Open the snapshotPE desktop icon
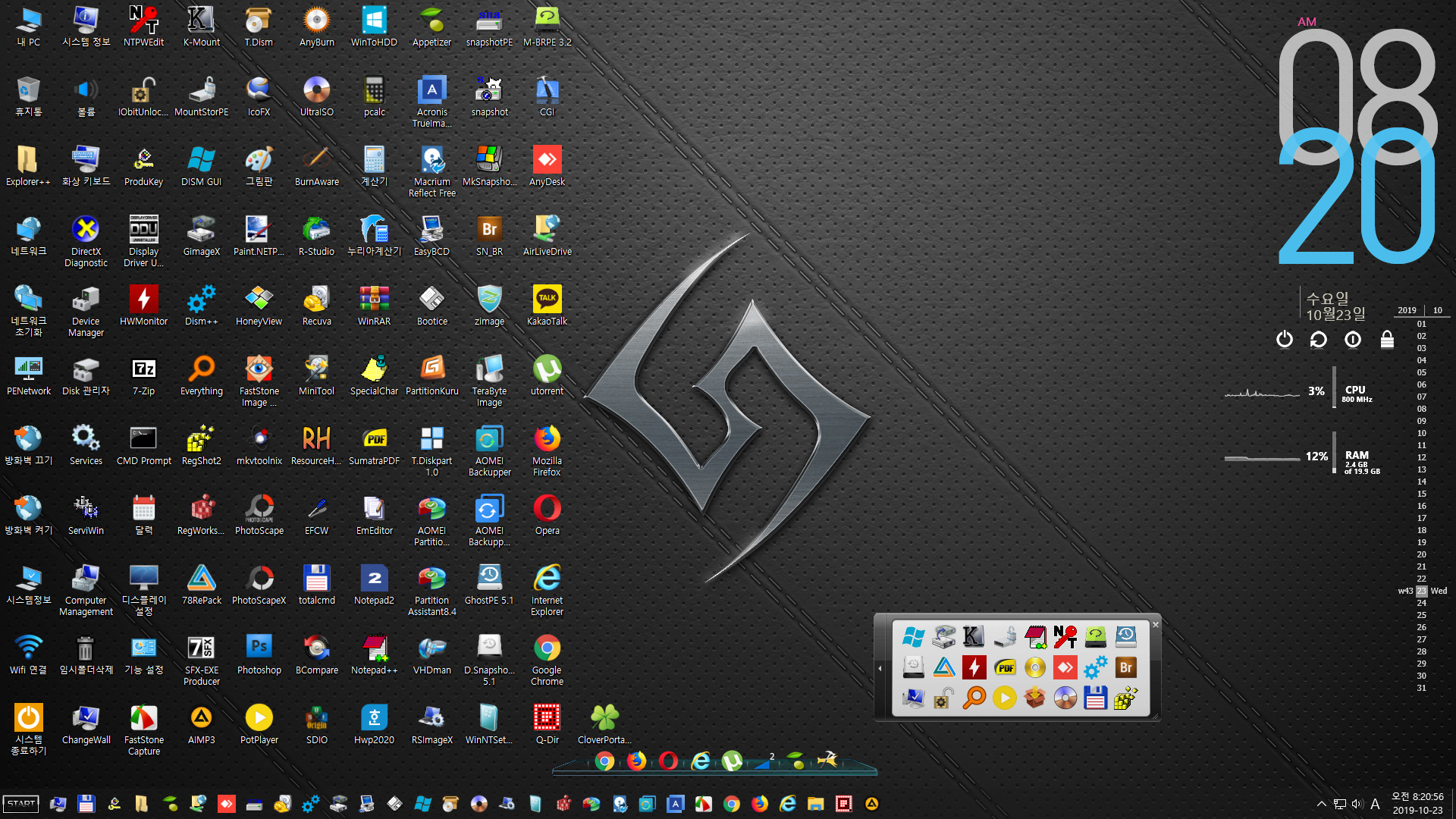Image resolution: width=1456 pixels, height=819 pixels. point(489,27)
